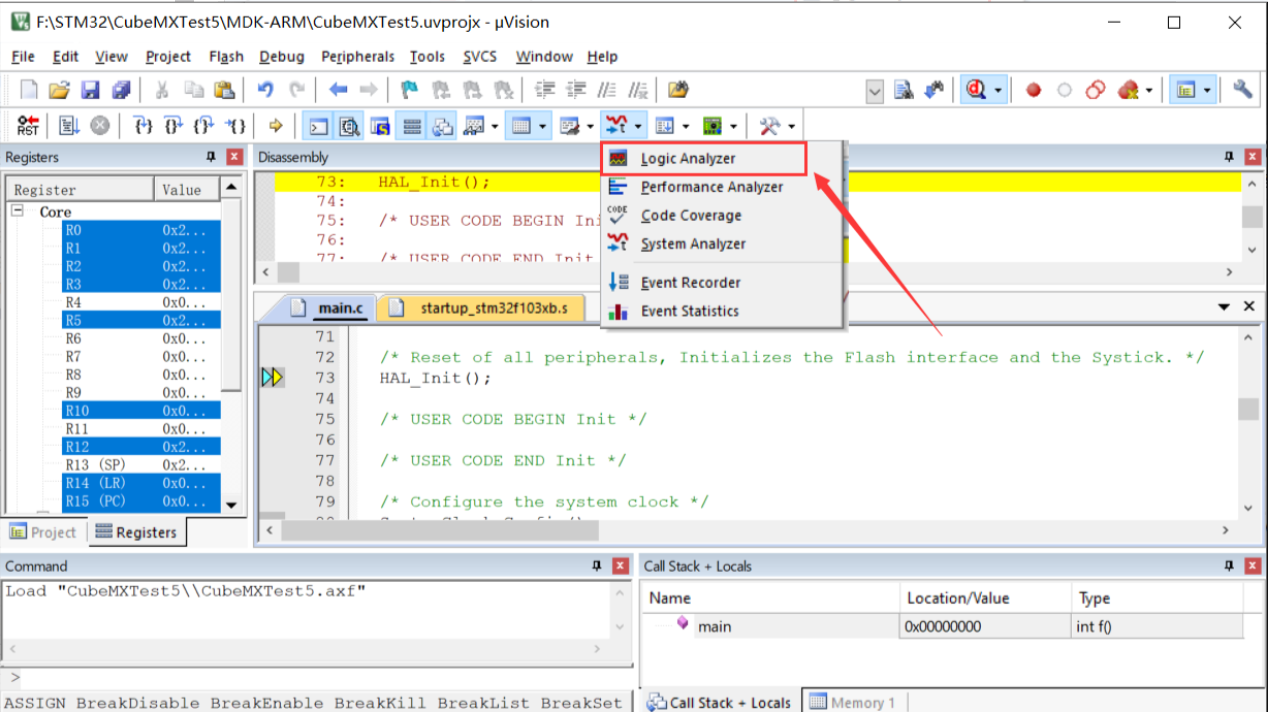
Task: Collapse the Core node in Registers tree
Action: [17, 211]
